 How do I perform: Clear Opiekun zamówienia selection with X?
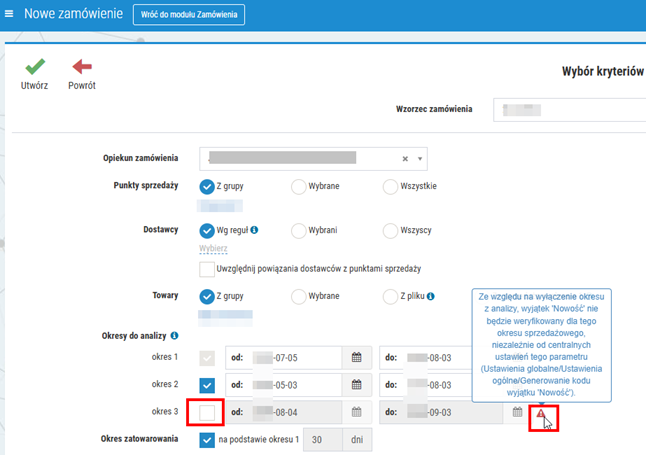point(405,158)
